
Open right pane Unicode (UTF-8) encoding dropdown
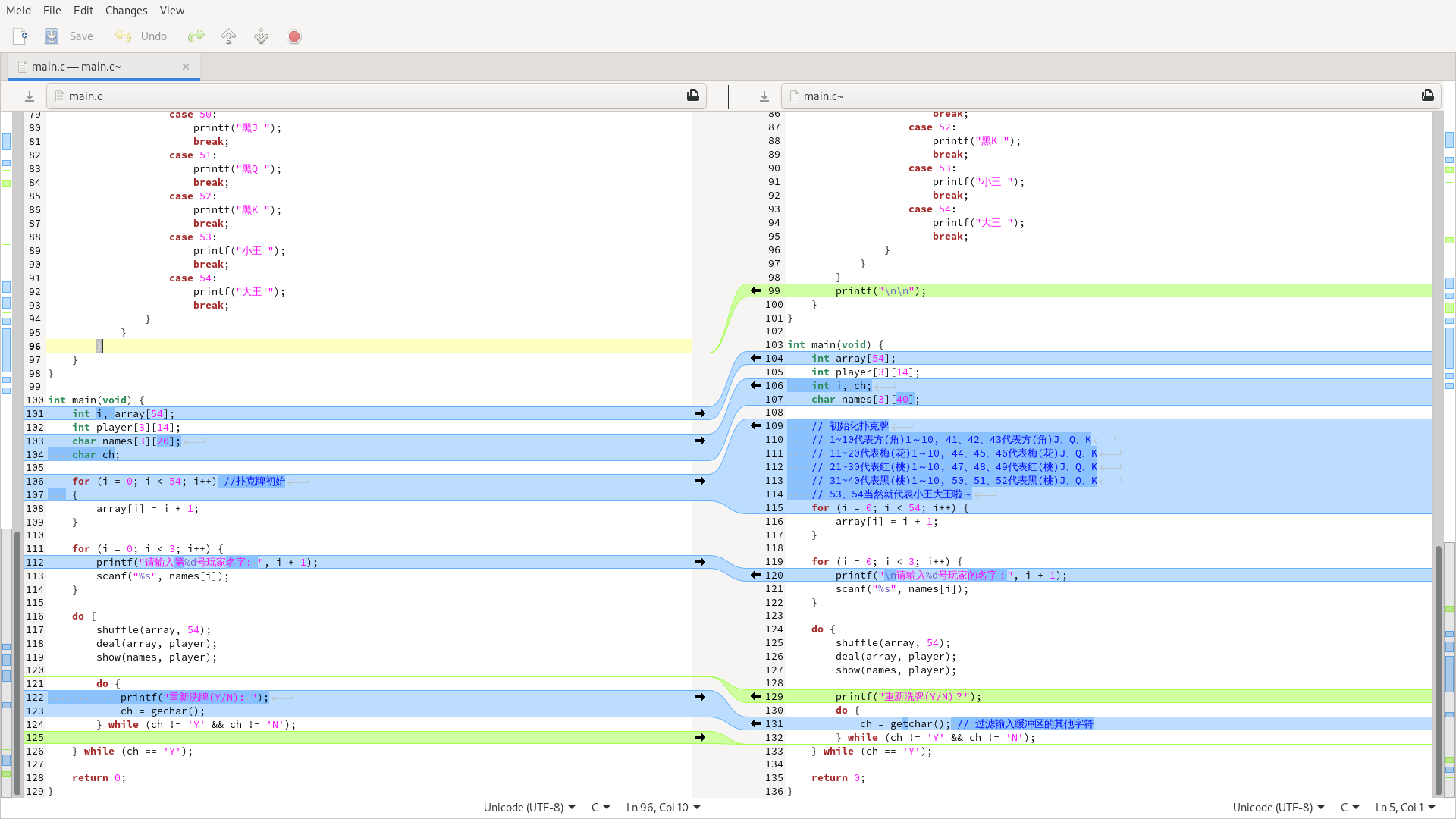coord(1279,807)
